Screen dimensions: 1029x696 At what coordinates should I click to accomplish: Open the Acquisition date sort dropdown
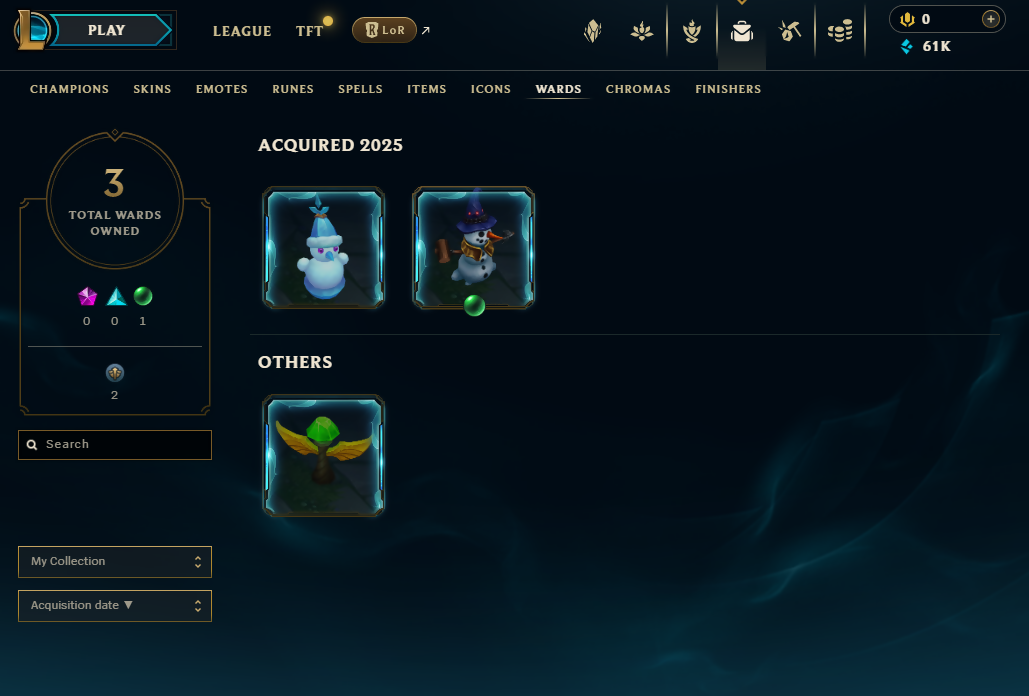coord(115,605)
